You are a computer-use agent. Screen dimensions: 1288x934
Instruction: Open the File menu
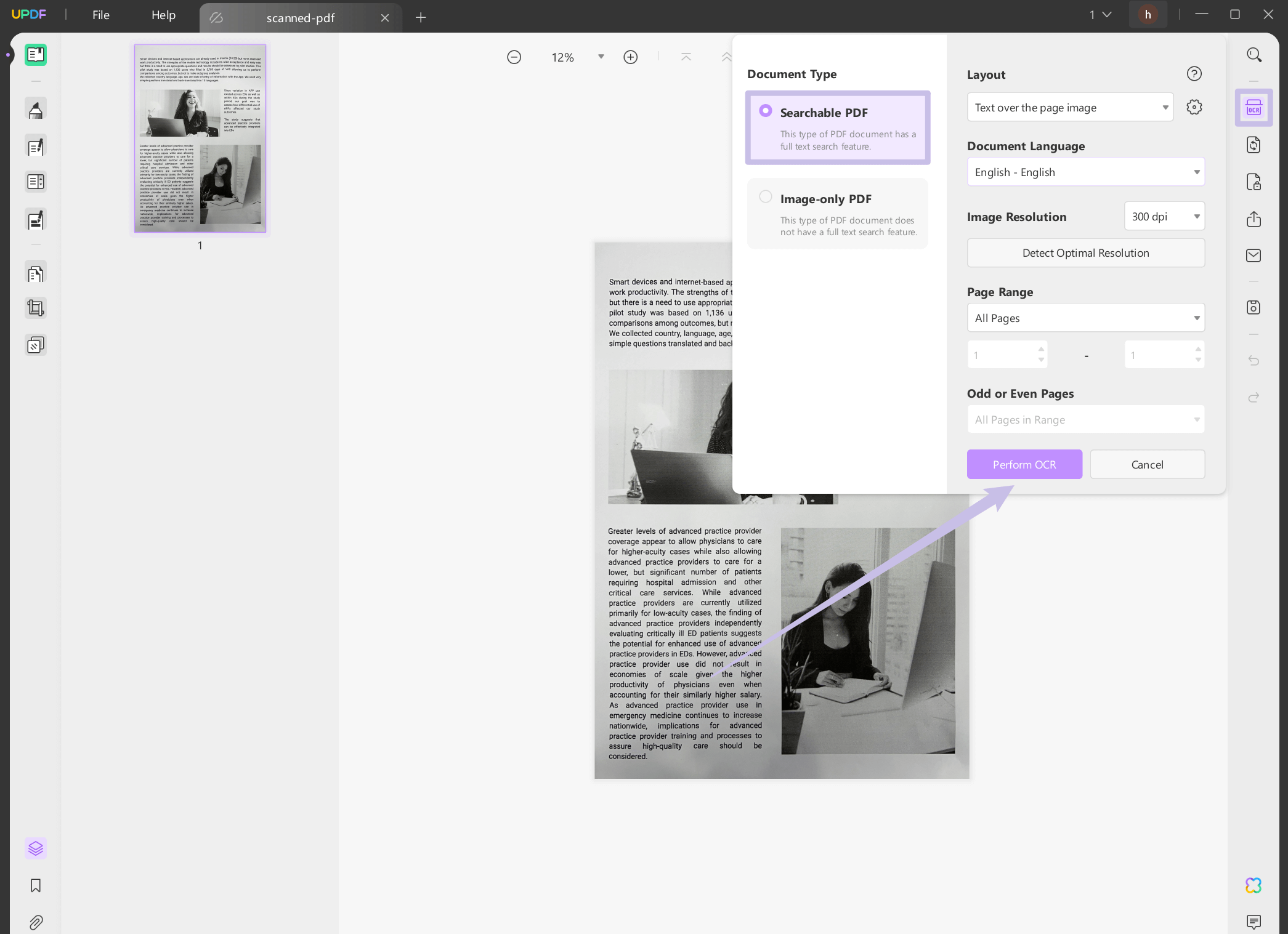coord(100,15)
